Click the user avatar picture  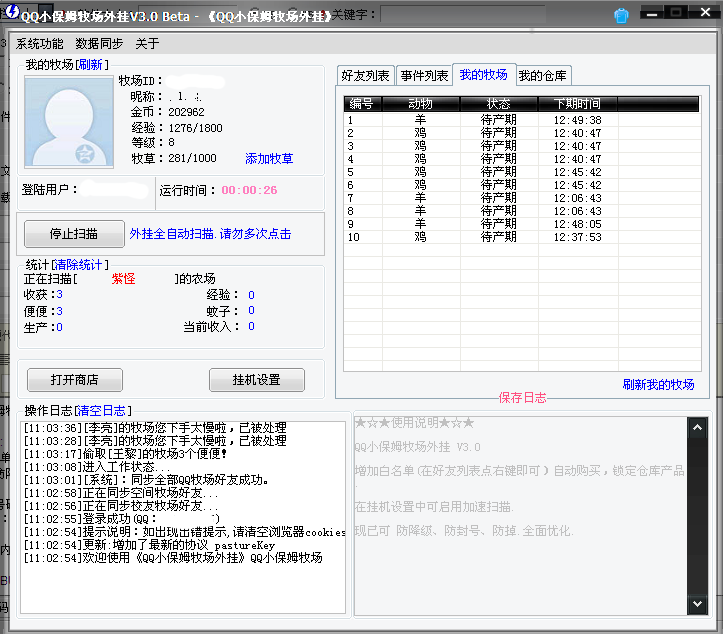[69, 122]
